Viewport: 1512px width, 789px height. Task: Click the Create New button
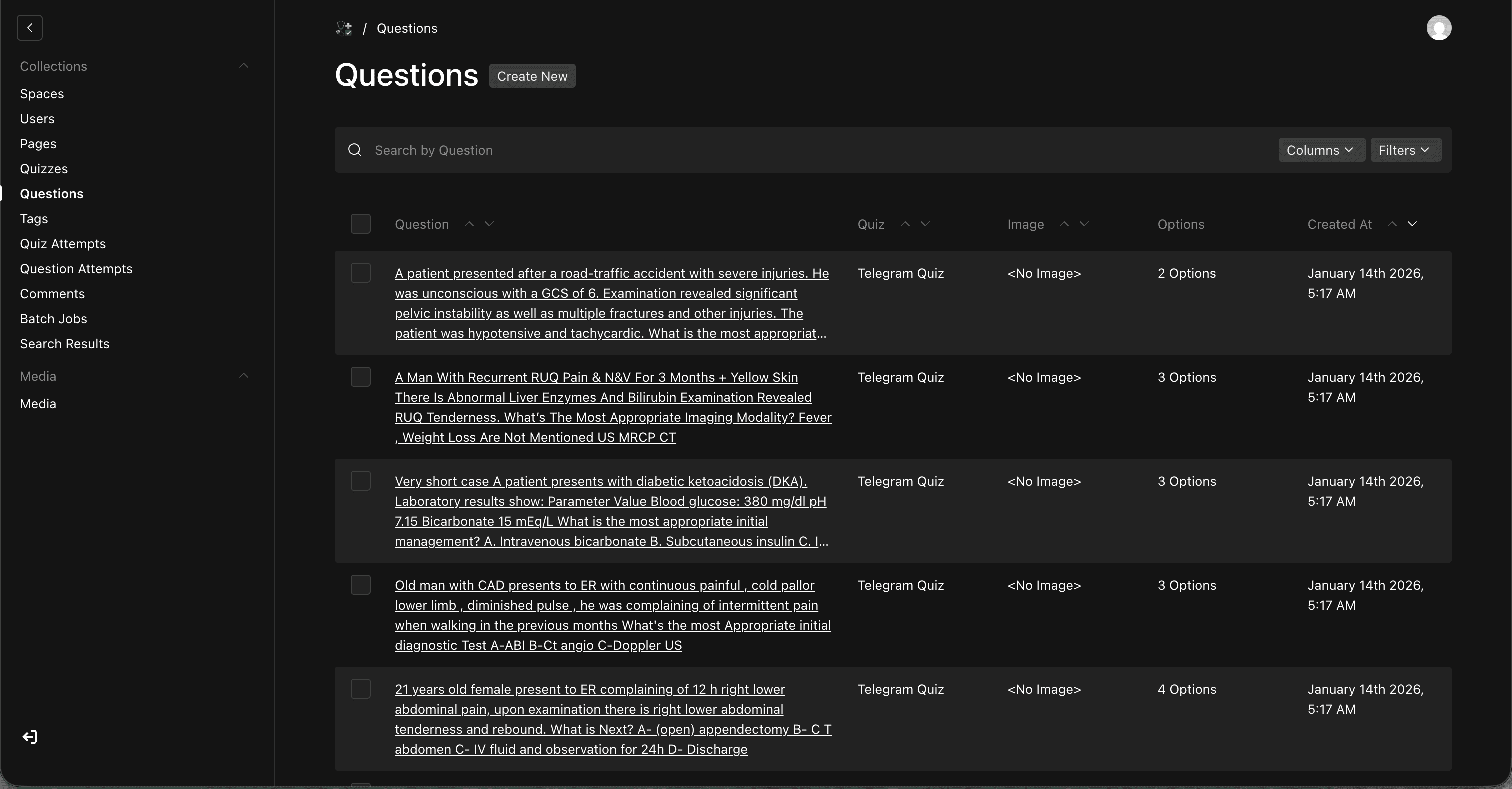coord(532,75)
